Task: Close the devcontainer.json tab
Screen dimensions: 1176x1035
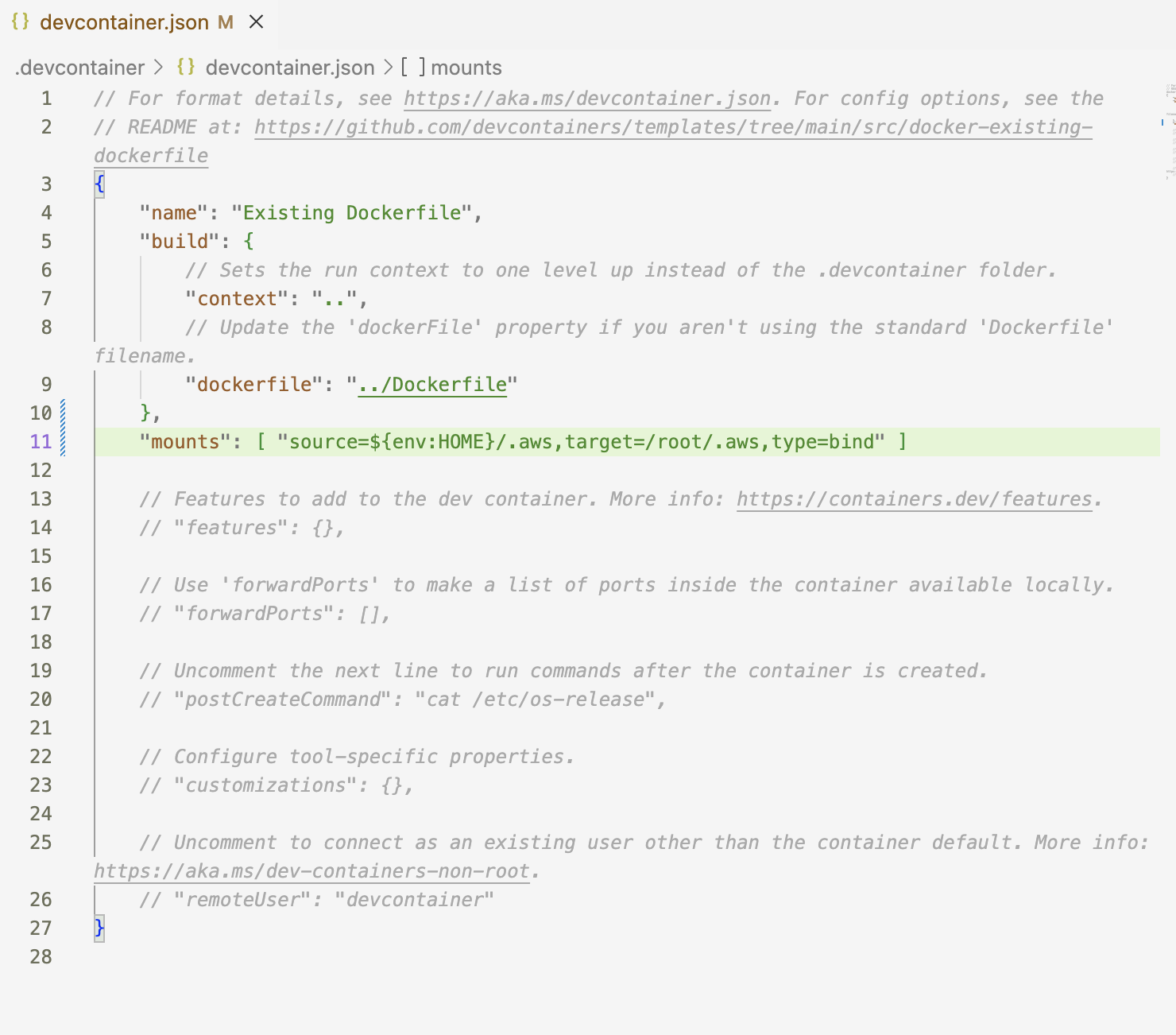Action: point(256,22)
